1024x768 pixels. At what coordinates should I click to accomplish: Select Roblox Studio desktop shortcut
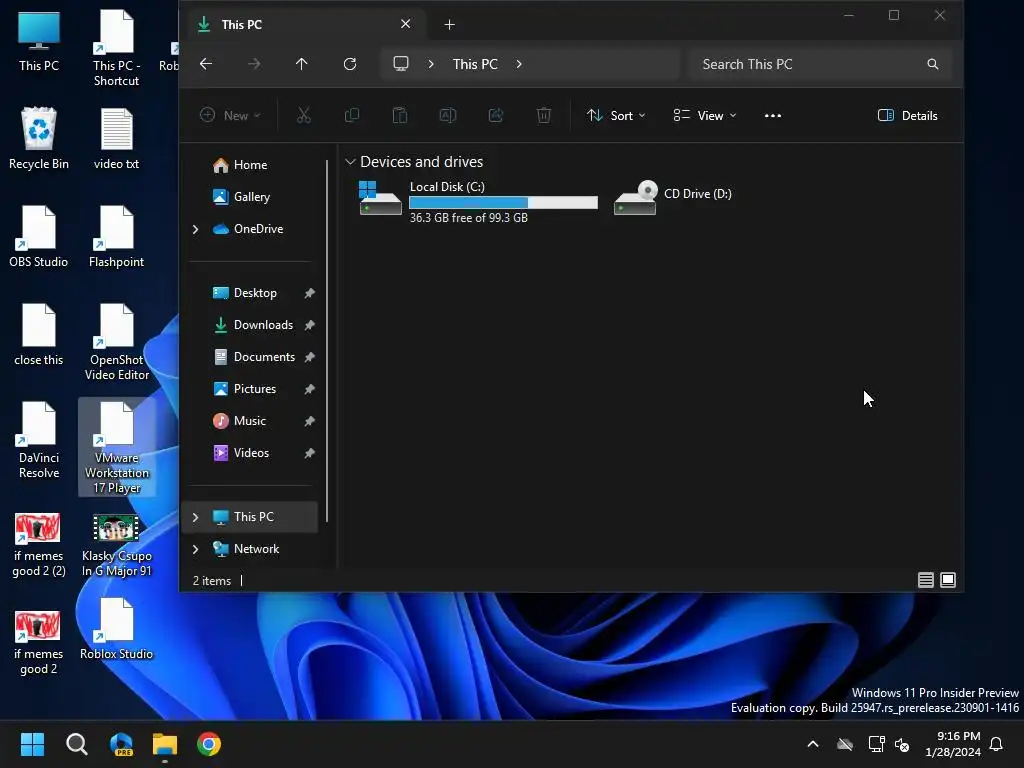[116, 630]
